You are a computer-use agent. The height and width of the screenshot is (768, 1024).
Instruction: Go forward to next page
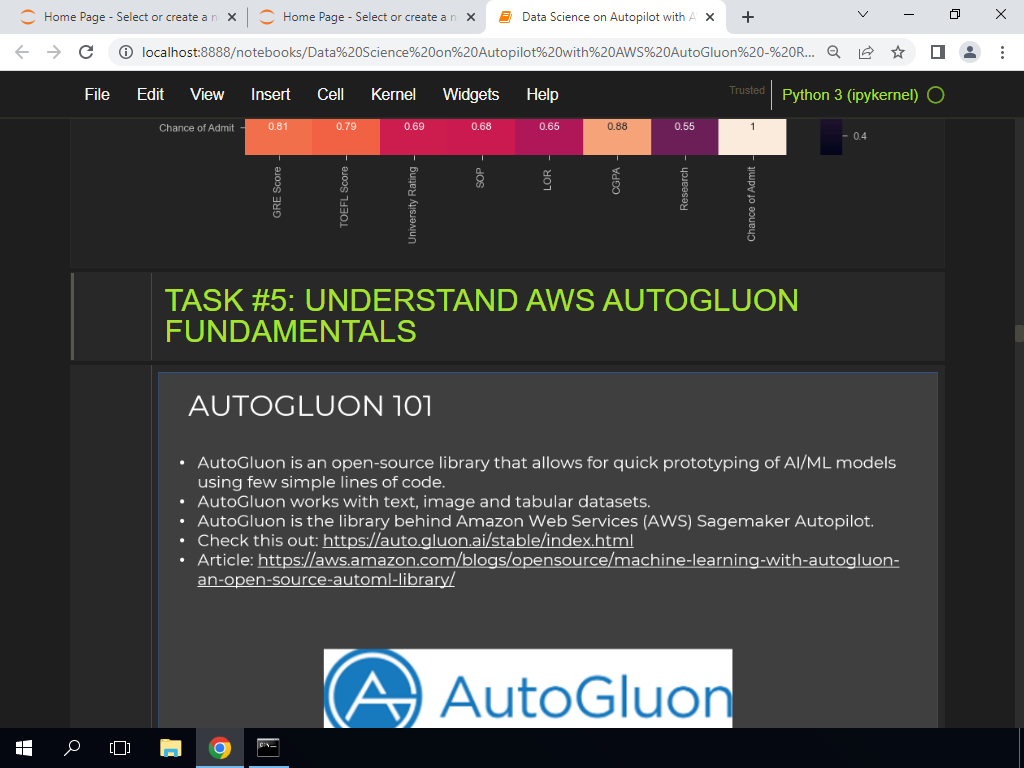coord(54,52)
